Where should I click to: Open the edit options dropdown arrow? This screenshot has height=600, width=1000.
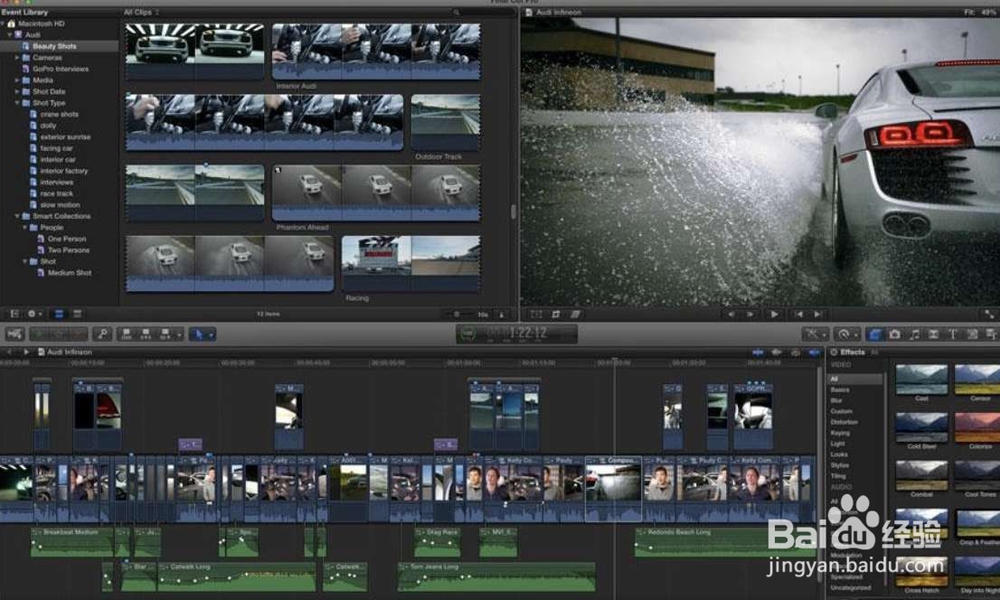[179, 334]
